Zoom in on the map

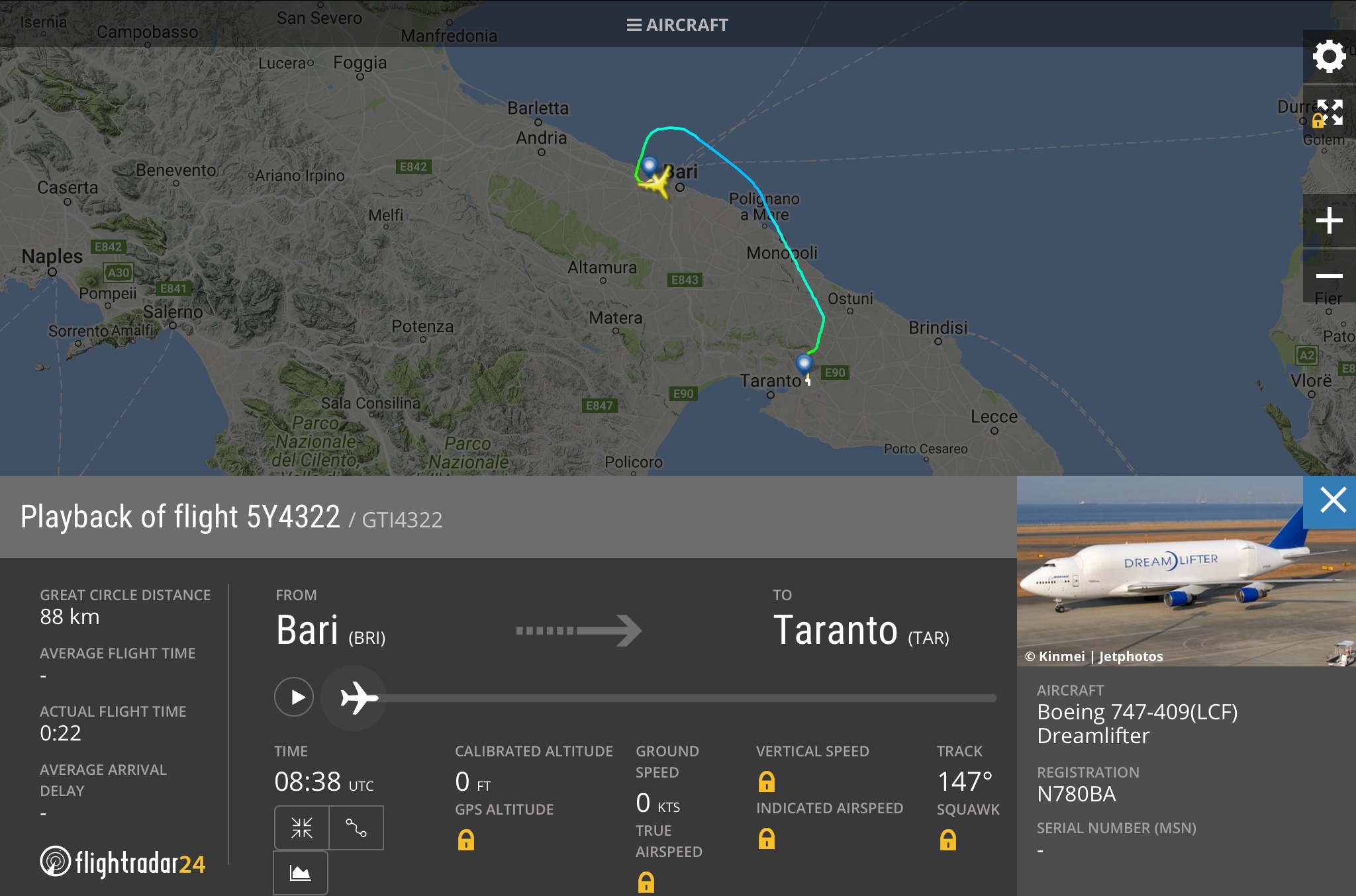[1329, 220]
